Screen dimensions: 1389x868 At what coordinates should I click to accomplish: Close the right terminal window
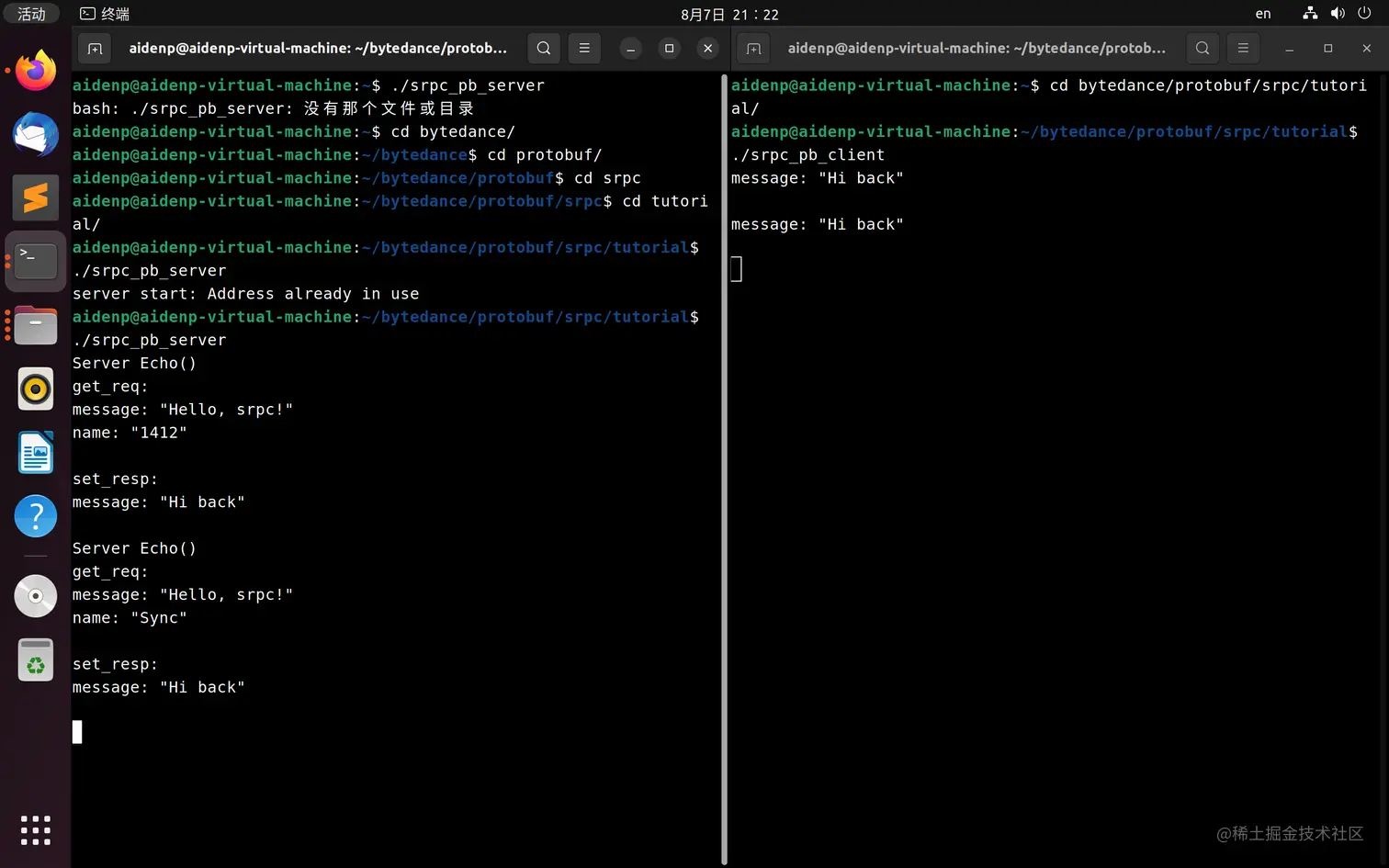[1367, 48]
